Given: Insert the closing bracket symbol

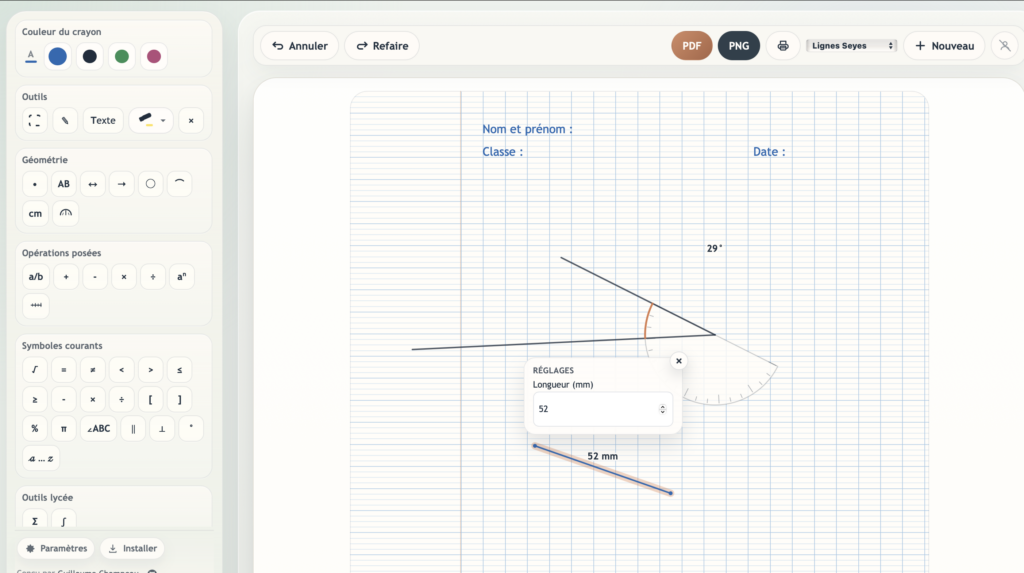Looking at the screenshot, I should [x=180, y=399].
